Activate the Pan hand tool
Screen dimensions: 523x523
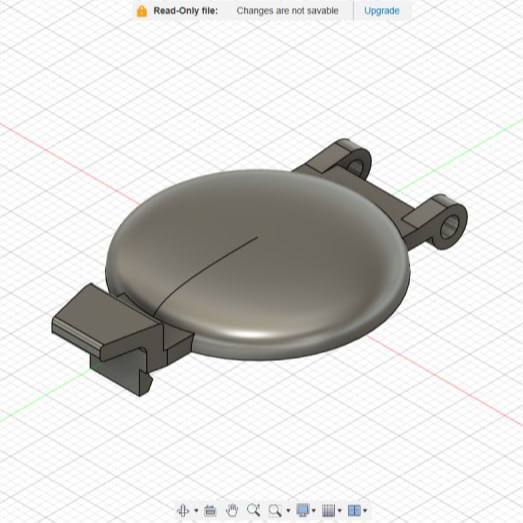[232, 510]
